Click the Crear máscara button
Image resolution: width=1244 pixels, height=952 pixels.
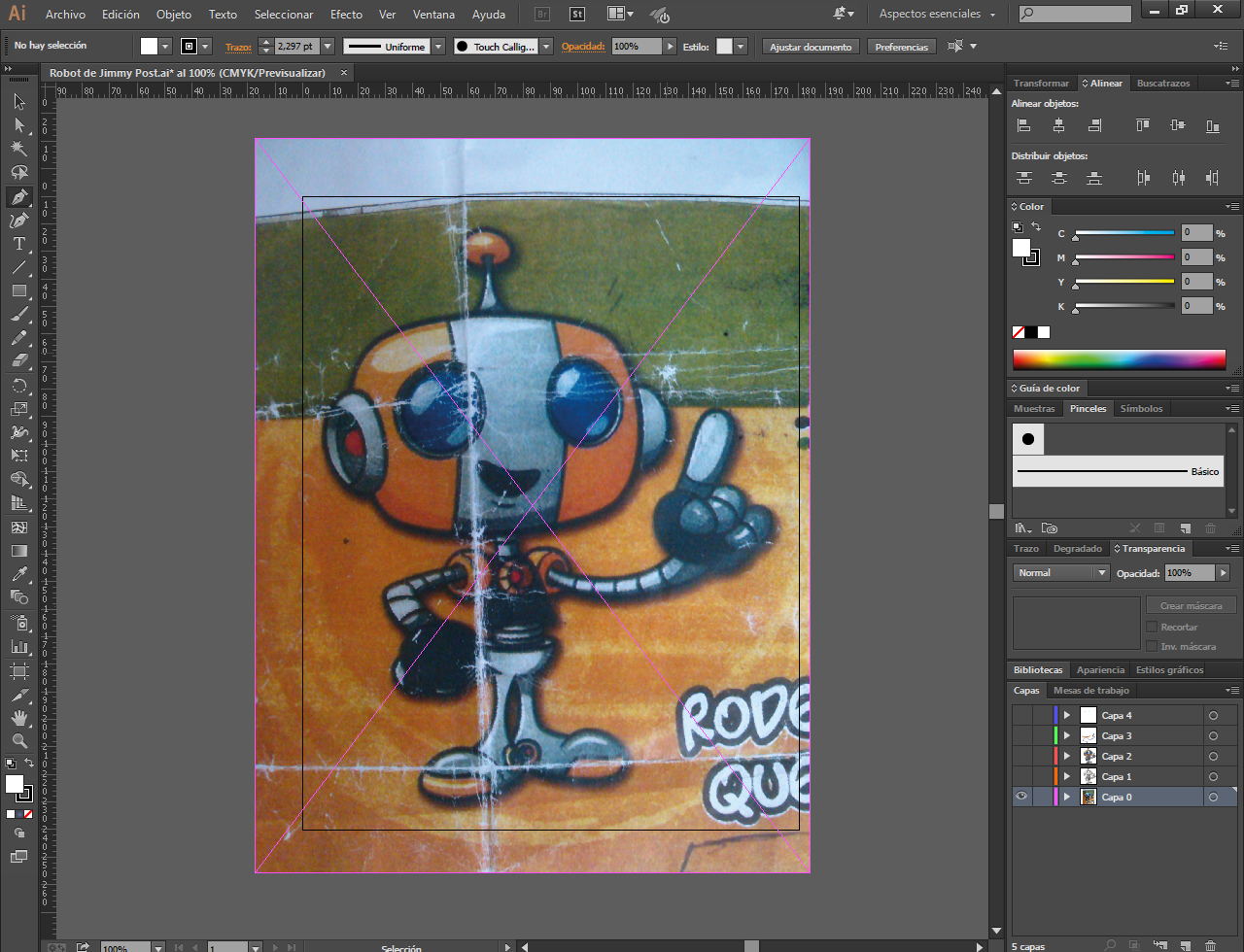point(1192,605)
